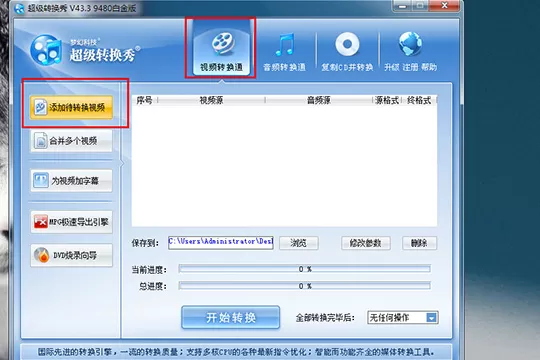Click 合并多个视频 button
Viewport: 540px width, 360px height.
coord(71,141)
